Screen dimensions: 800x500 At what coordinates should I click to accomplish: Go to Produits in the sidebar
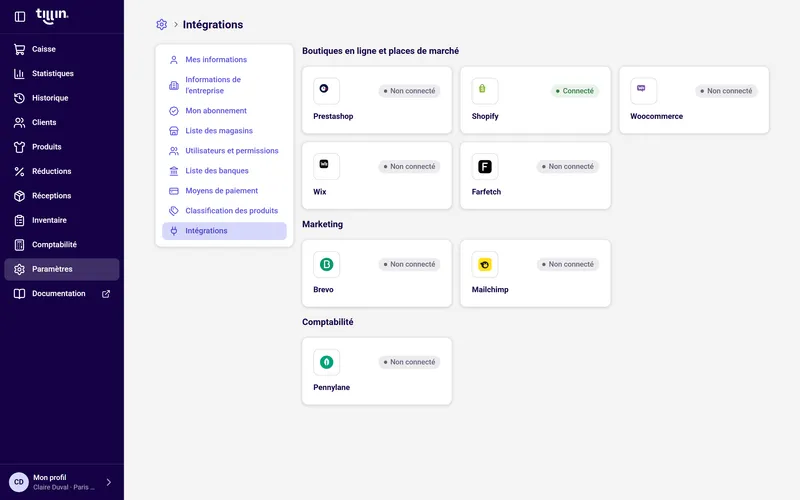pos(62,147)
